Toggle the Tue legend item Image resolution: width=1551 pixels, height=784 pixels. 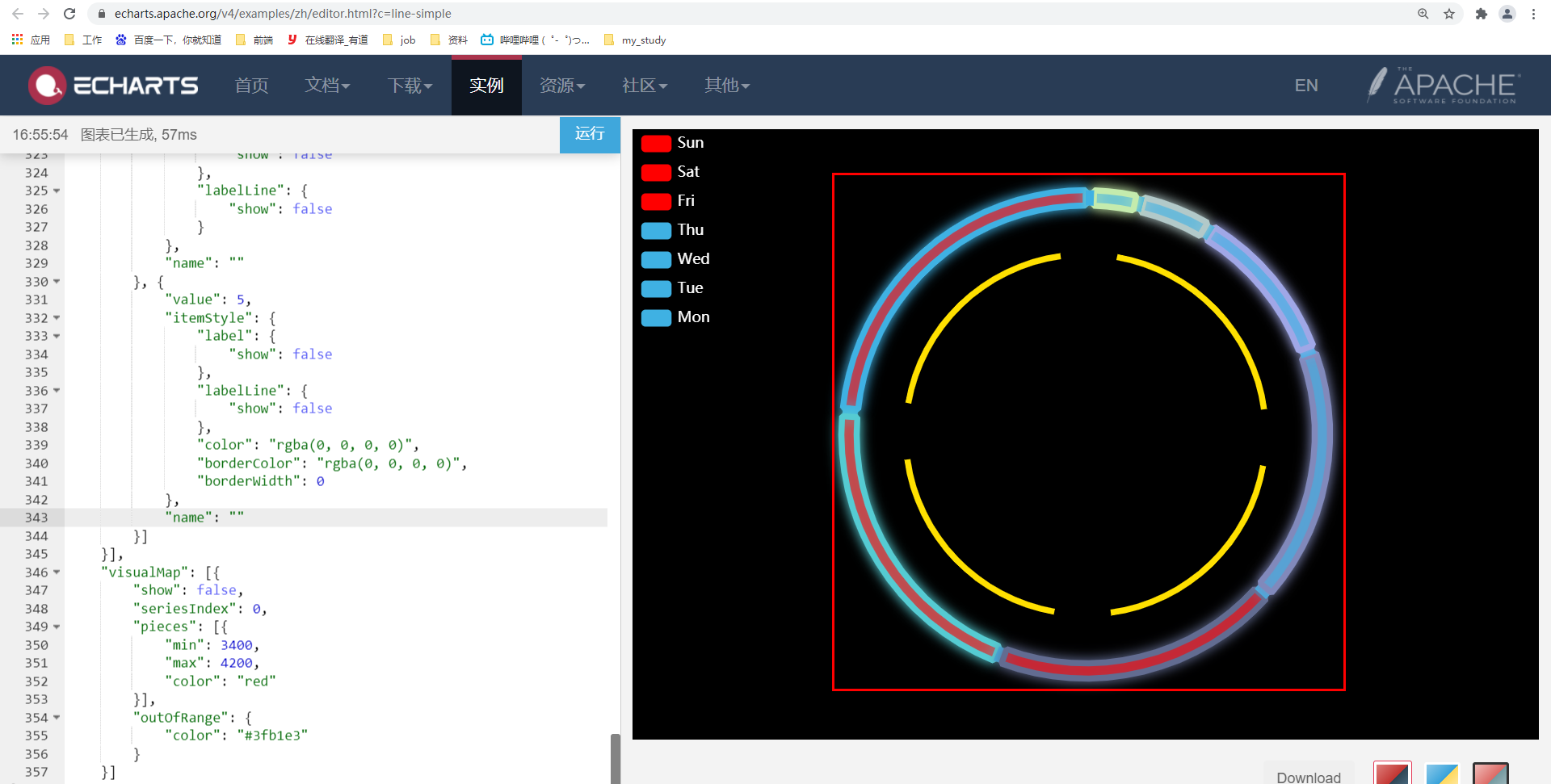coord(672,288)
